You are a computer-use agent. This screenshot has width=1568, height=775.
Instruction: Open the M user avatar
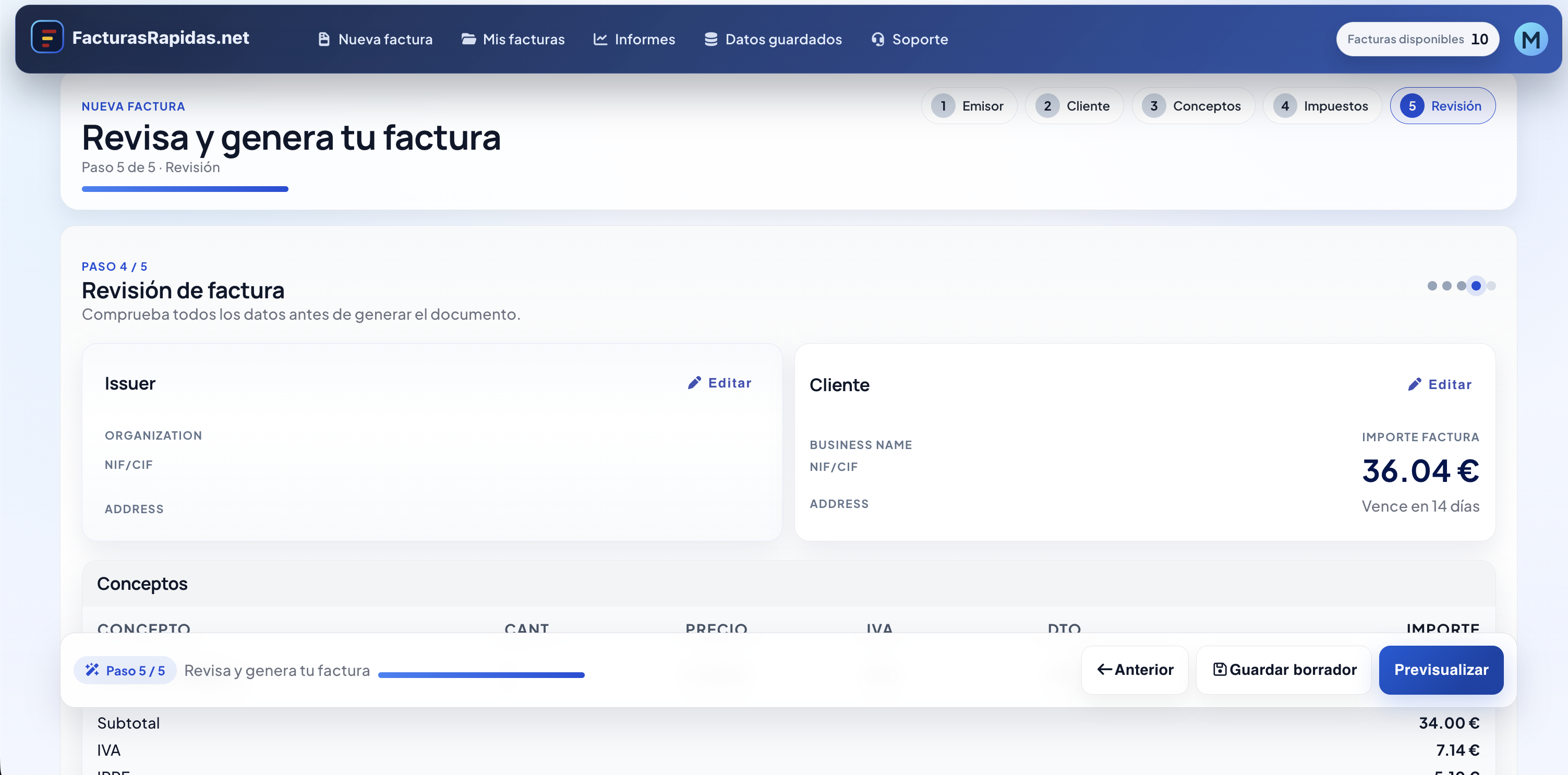pos(1530,40)
